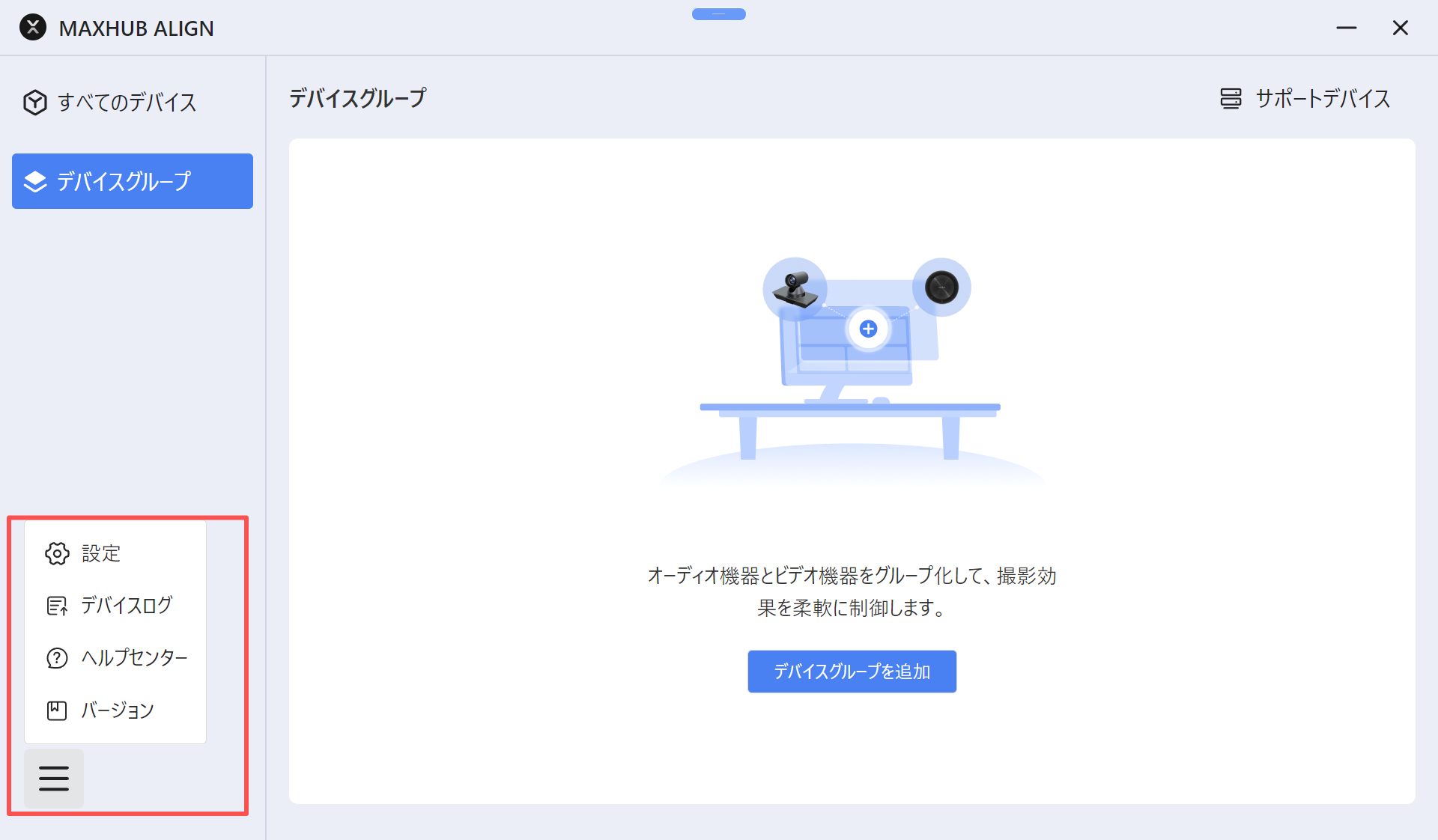Click the cube icon beside すべてのデバイス

click(34, 102)
